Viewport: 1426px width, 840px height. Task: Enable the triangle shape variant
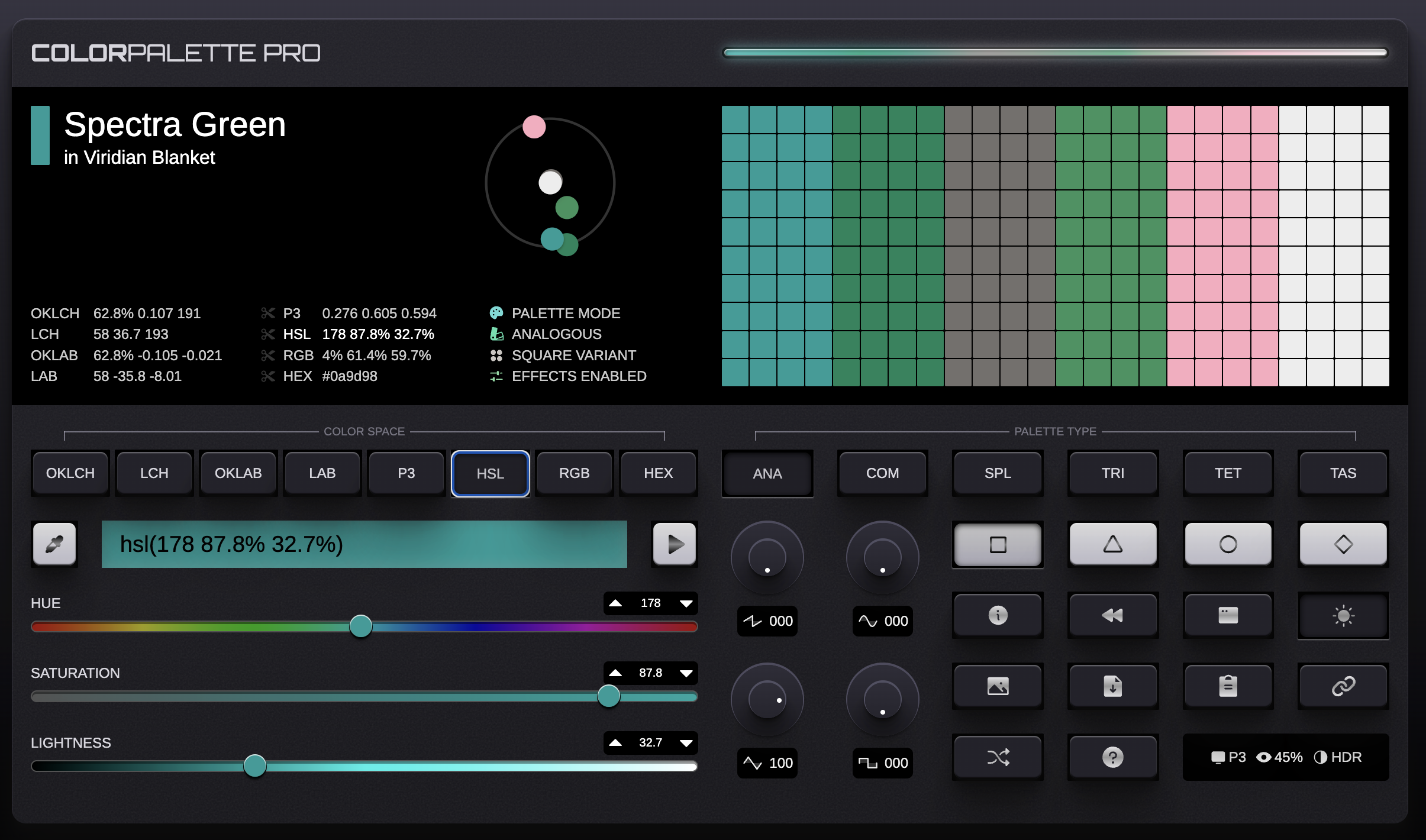pyautogui.click(x=1112, y=545)
